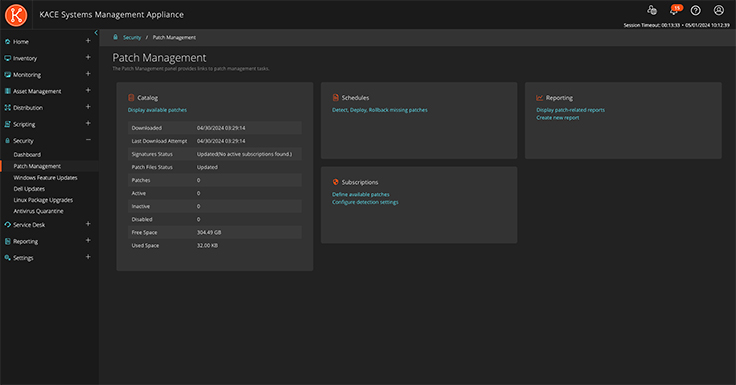The width and height of the screenshot is (736, 385).
Task: Expand the Distribution menu plus
Action: point(88,107)
